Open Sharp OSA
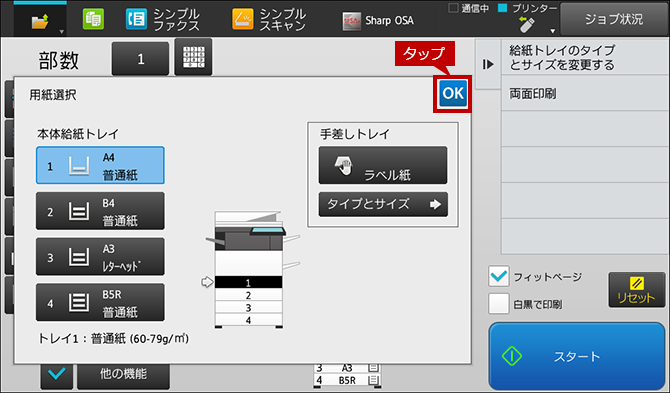 click(378, 21)
